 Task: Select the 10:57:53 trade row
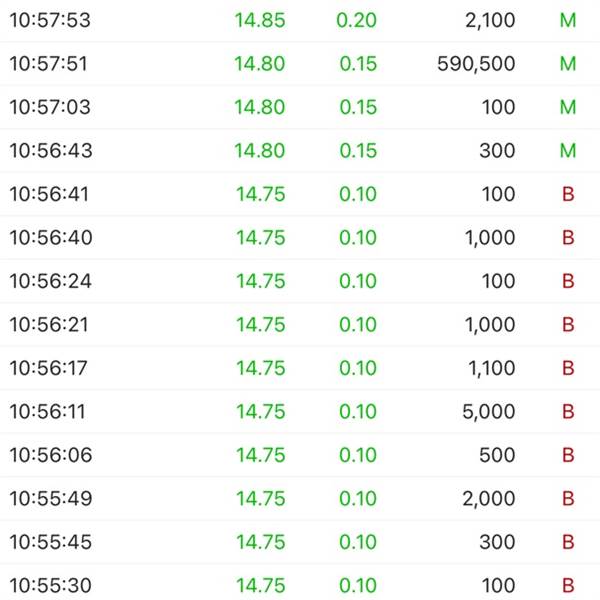click(x=300, y=21)
